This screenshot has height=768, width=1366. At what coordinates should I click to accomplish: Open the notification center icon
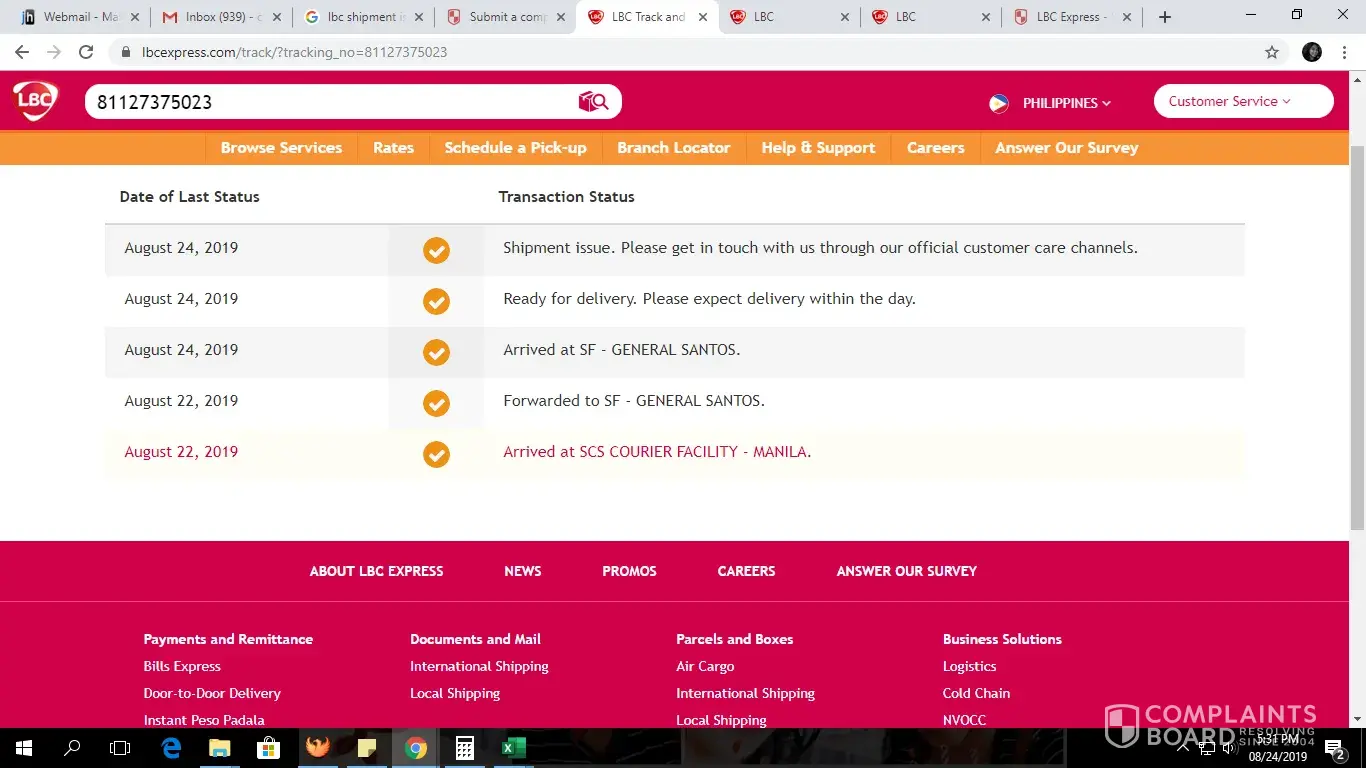tap(1334, 748)
